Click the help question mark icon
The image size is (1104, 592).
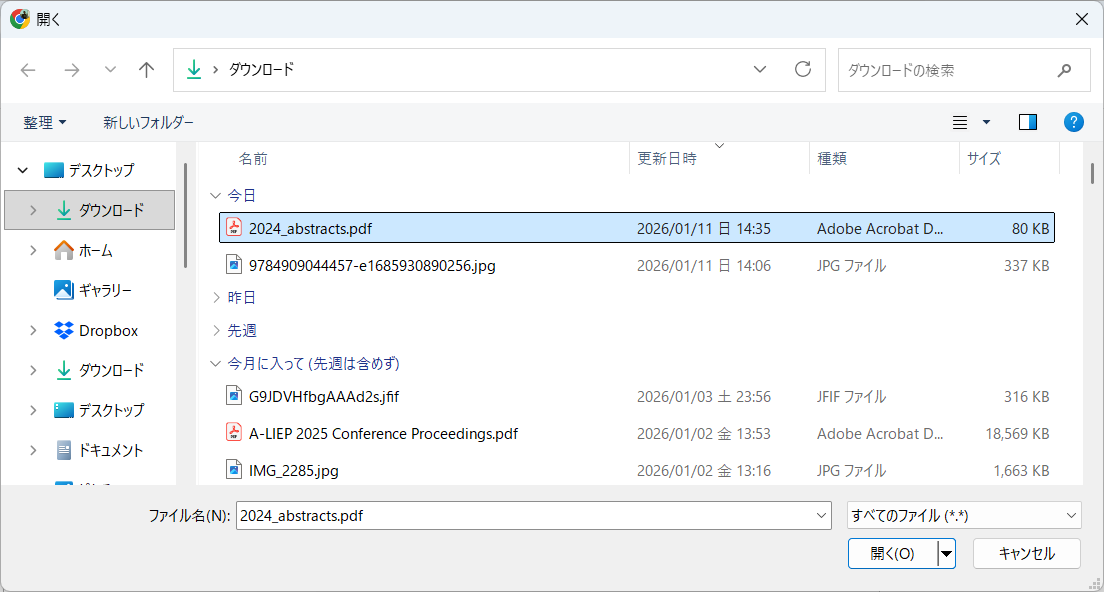point(1074,122)
